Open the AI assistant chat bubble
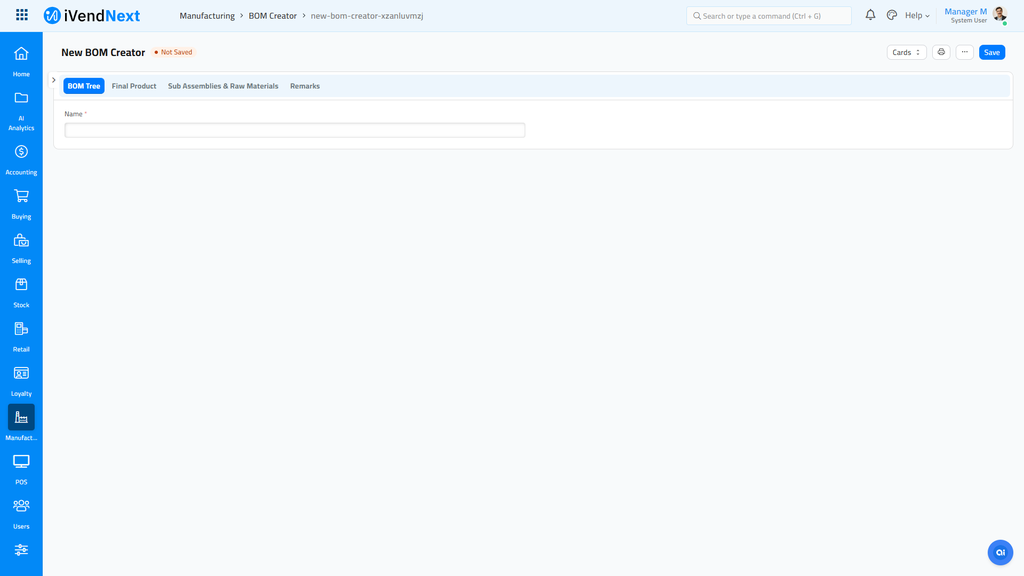Screen dimensions: 1024x576 click(1000, 552)
